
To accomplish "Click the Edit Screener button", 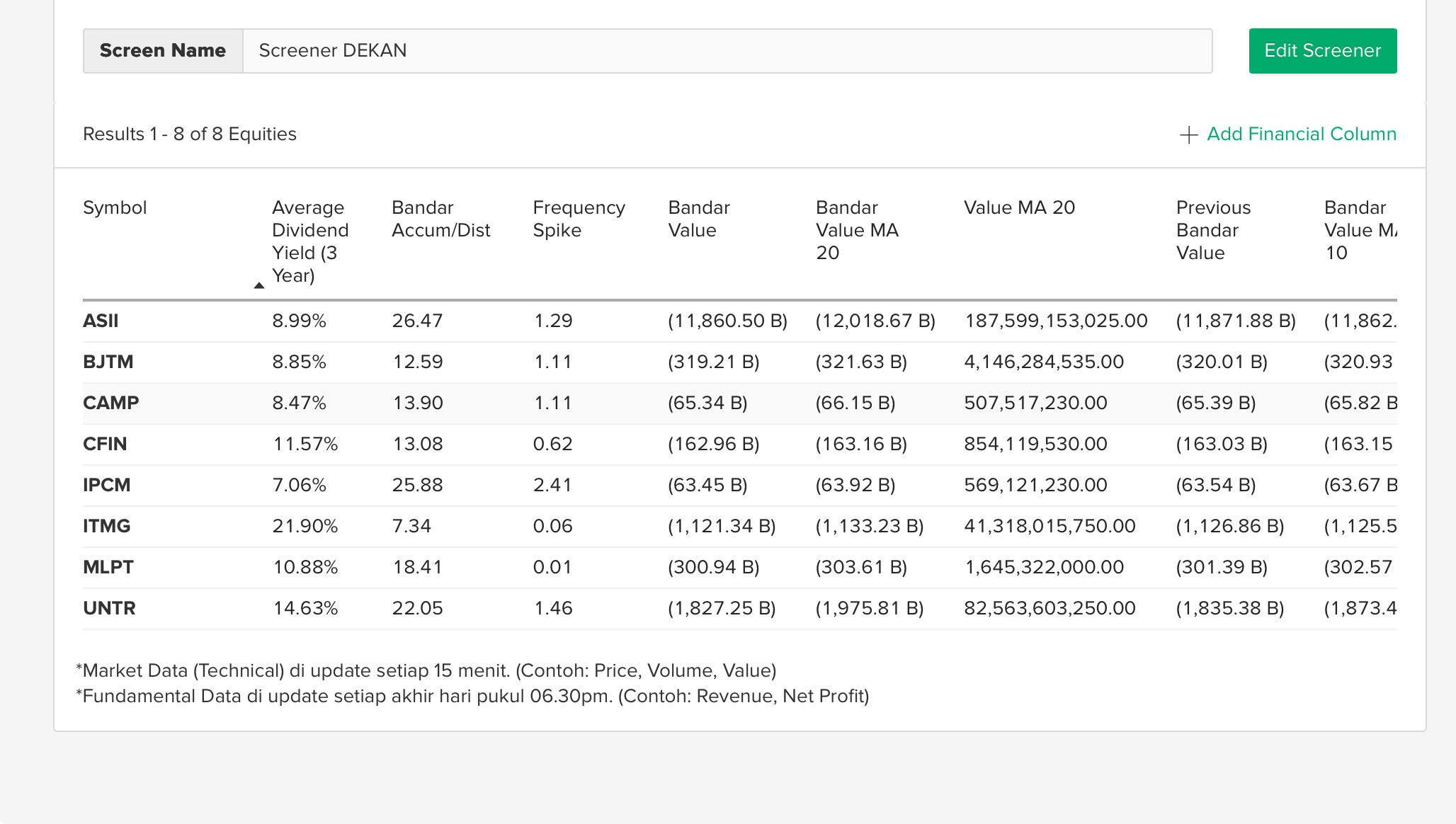I will (x=1322, y=51).
